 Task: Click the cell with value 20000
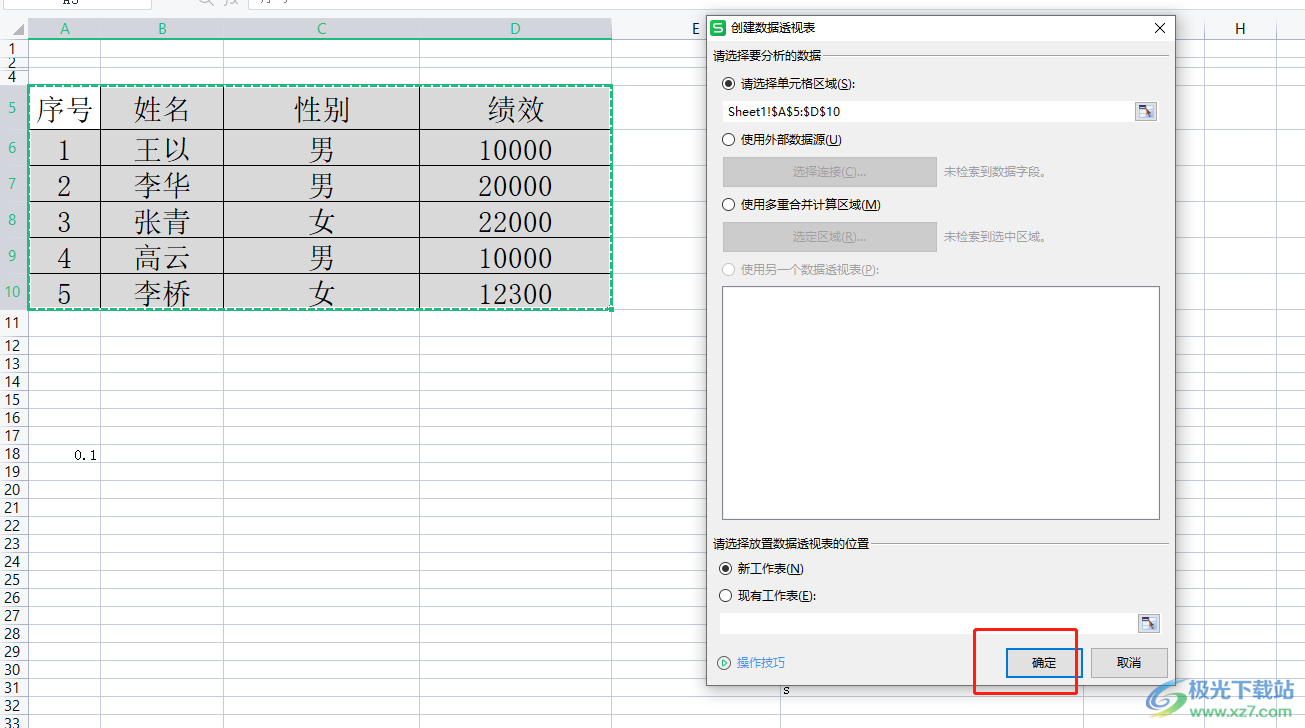515,184
